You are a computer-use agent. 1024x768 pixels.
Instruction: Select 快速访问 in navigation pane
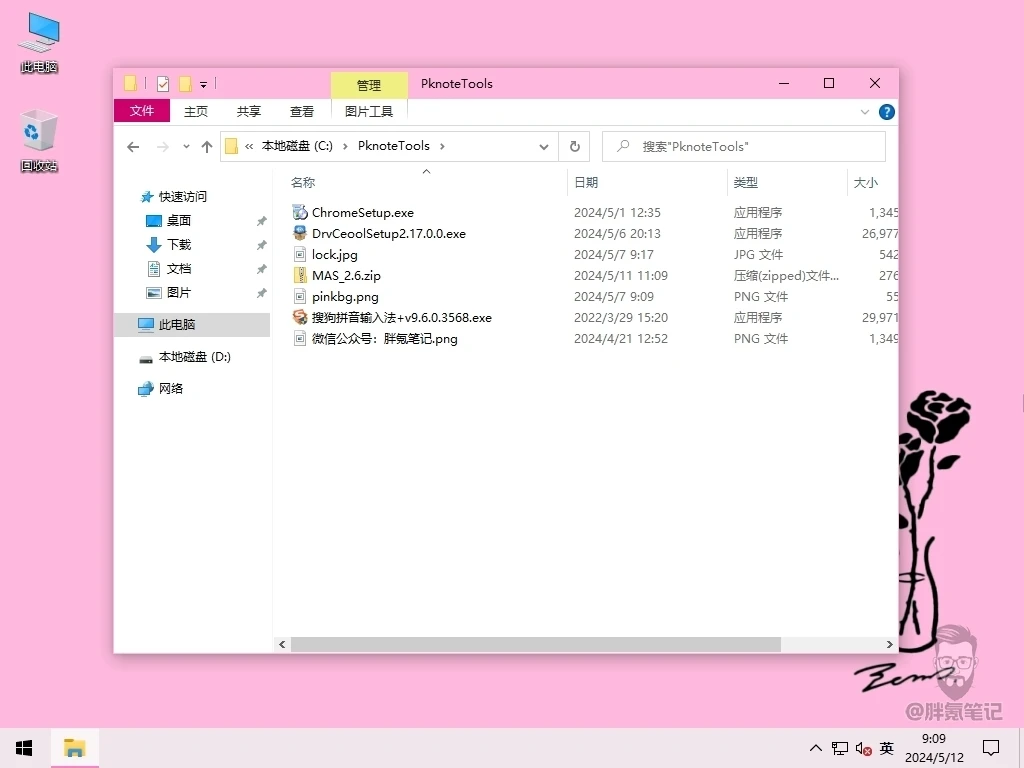(x=182, y=197)
